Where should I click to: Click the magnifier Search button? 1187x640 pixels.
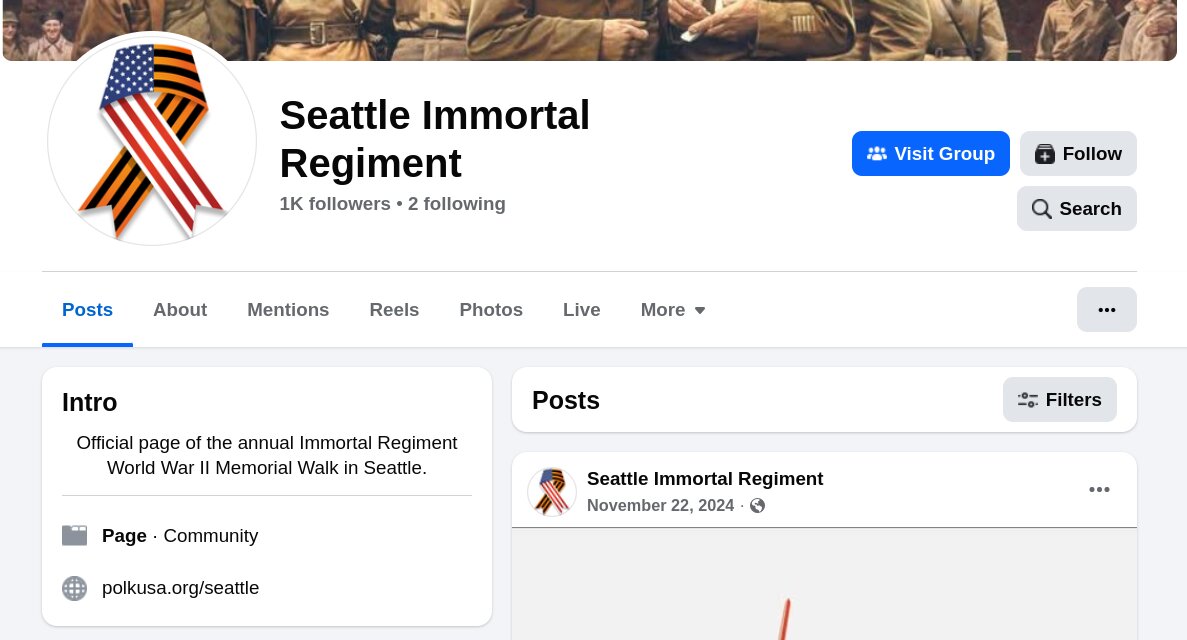point(1076,208)
